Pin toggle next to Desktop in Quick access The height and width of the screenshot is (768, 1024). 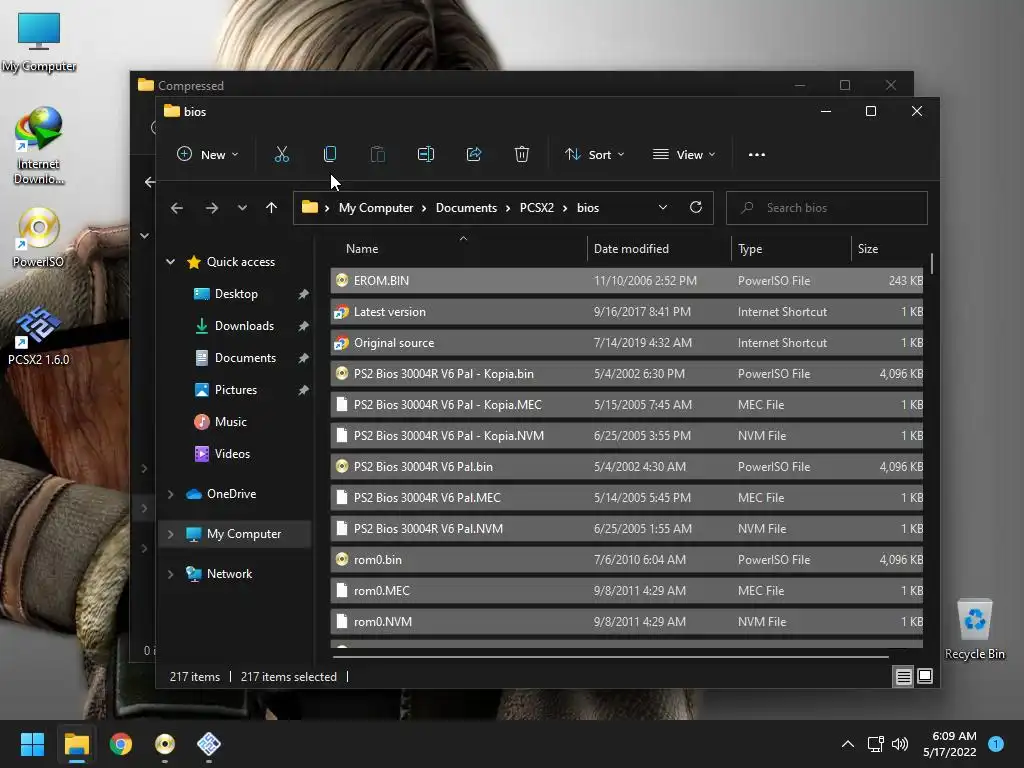(x=303, y=295)
